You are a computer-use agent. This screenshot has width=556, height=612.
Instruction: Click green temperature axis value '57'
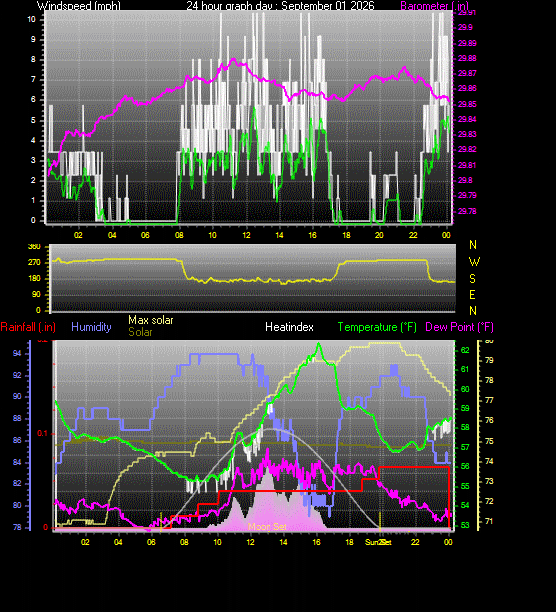pos(465,447)
